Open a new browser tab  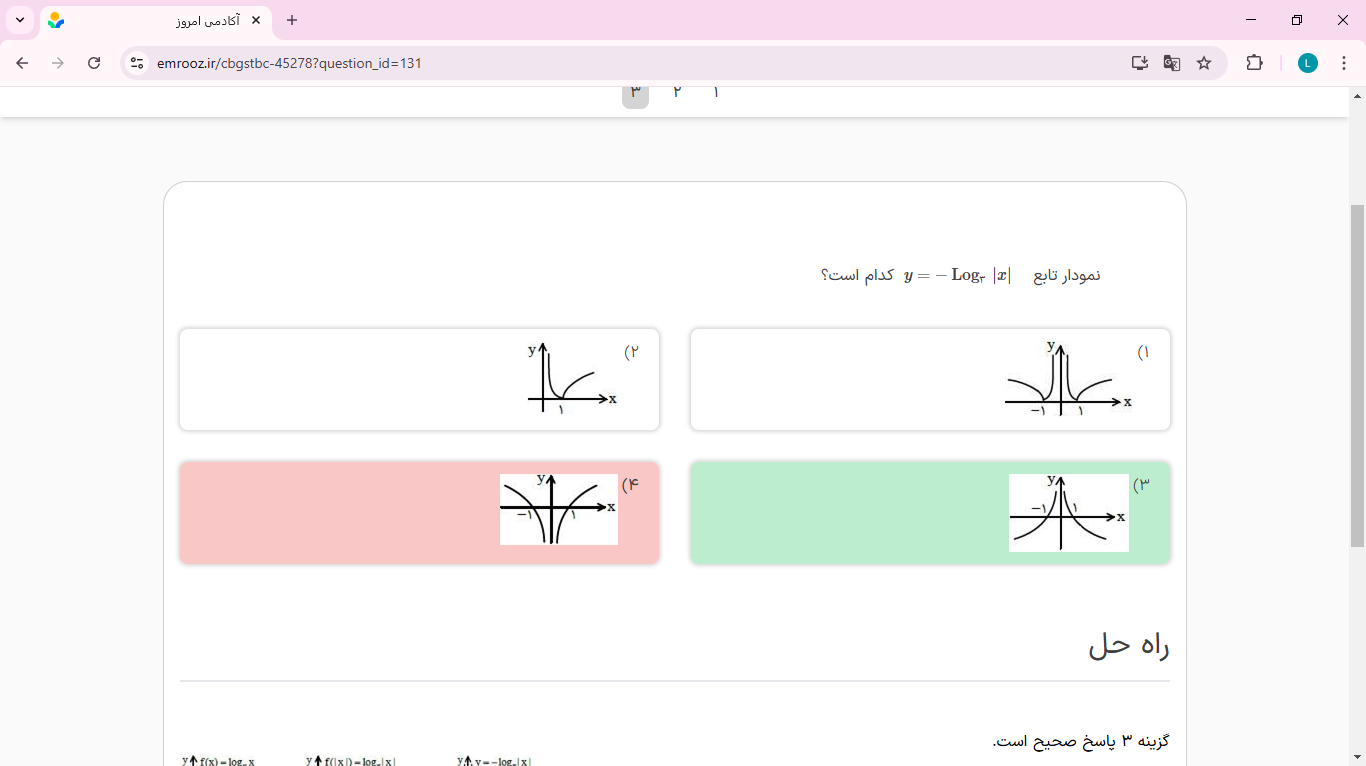[x=292, y=20]
